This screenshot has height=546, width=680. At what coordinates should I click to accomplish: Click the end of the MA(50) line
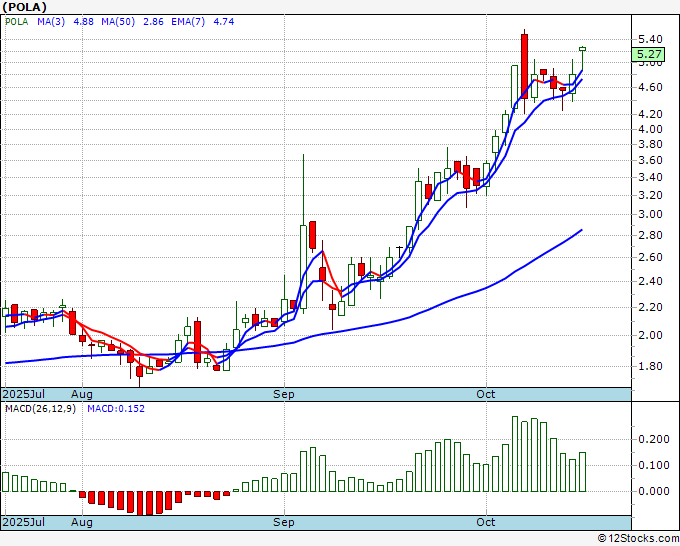[x=581, y=231]
